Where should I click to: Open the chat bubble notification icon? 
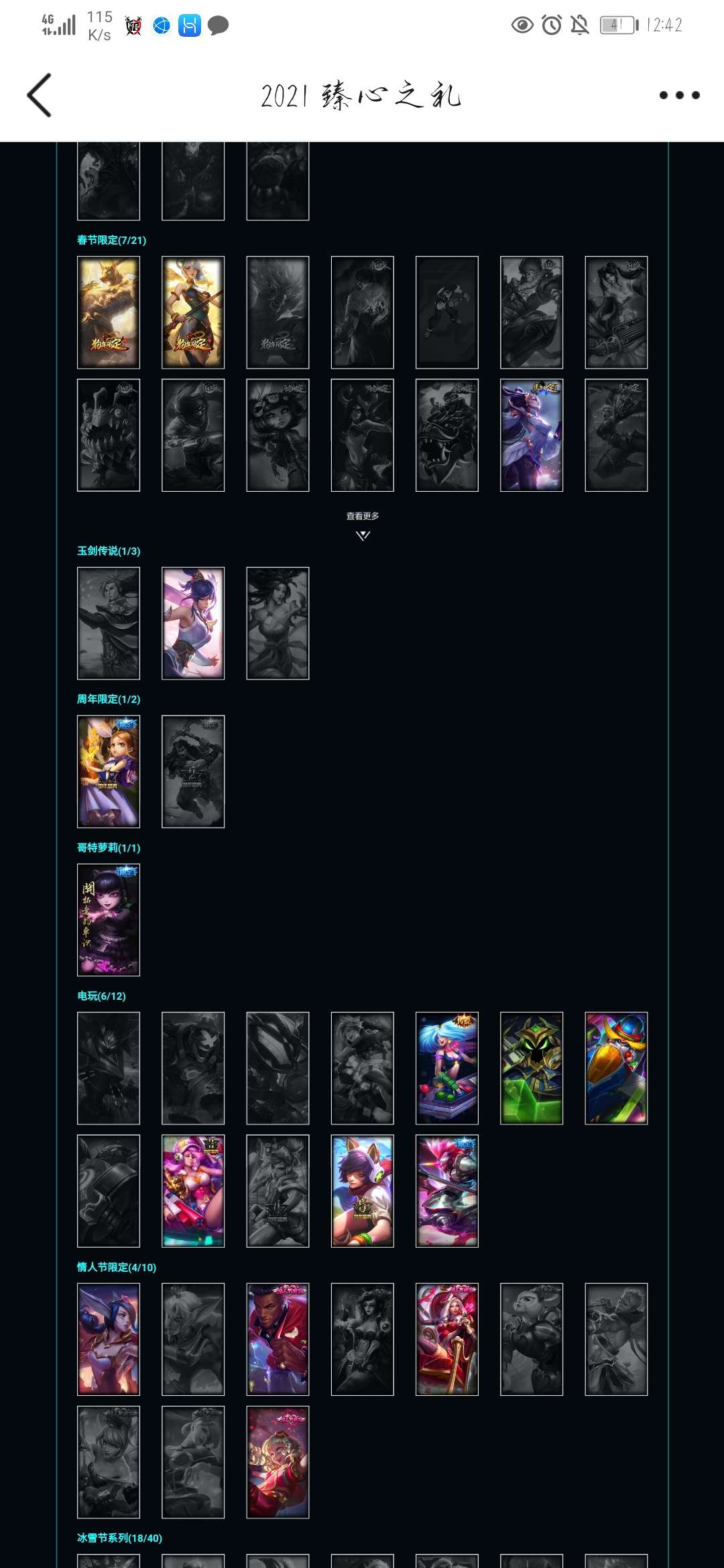(x=218, y=25)
